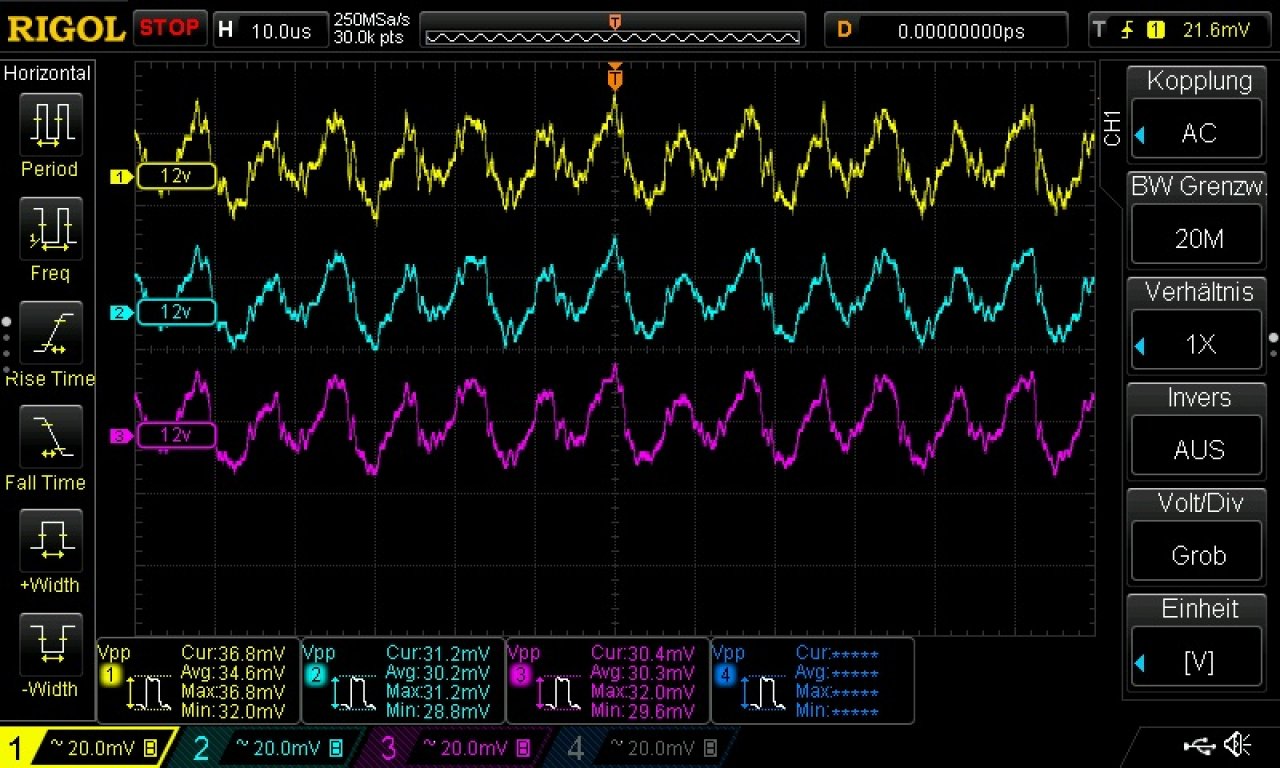The image size is (1280, 768).
Task: Click the orange trigger position marker on waveform
Action: coord(615,77)
